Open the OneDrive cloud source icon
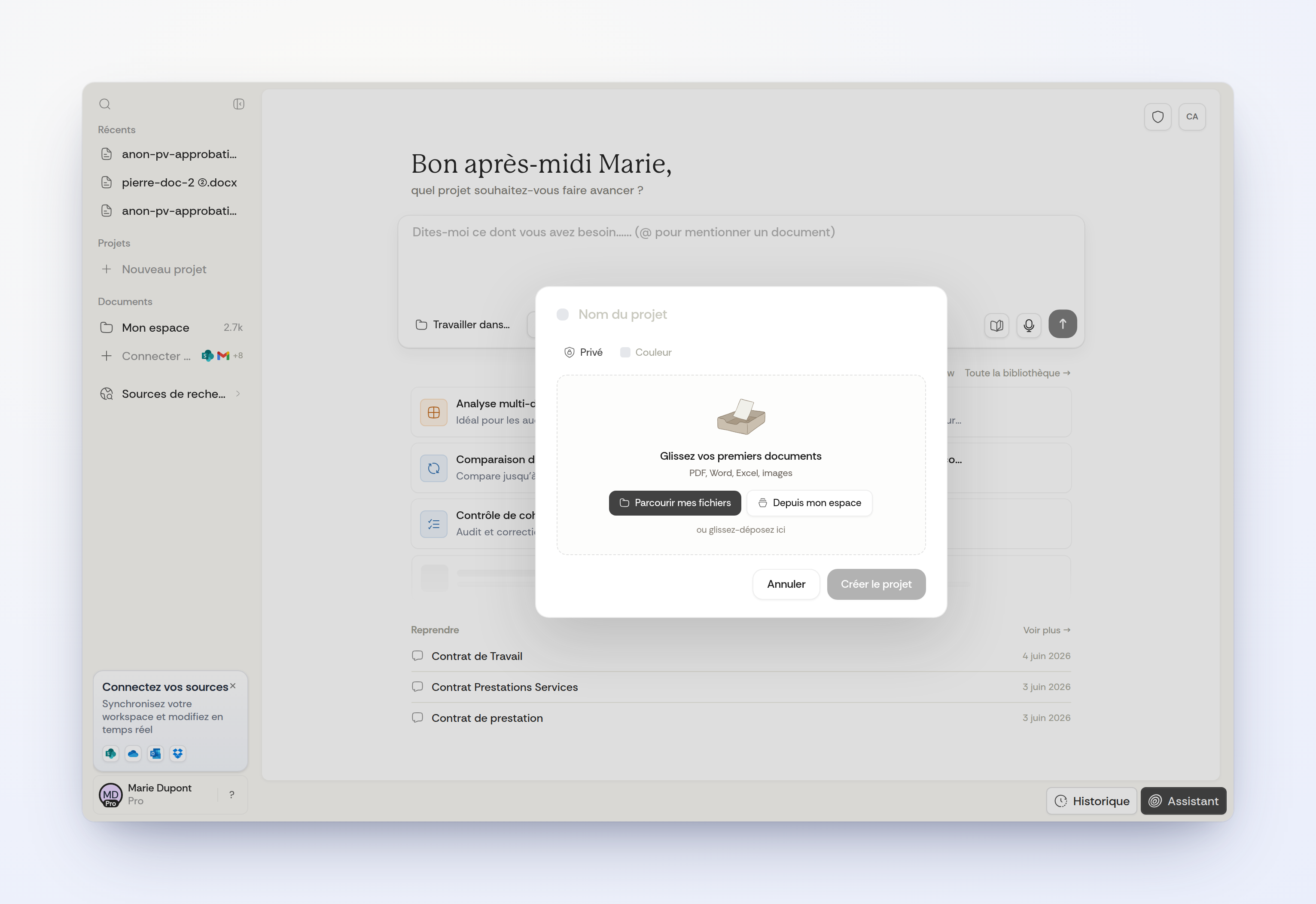Image resolution: width=1316 pixels, height=904 pixels. point(133,753)
